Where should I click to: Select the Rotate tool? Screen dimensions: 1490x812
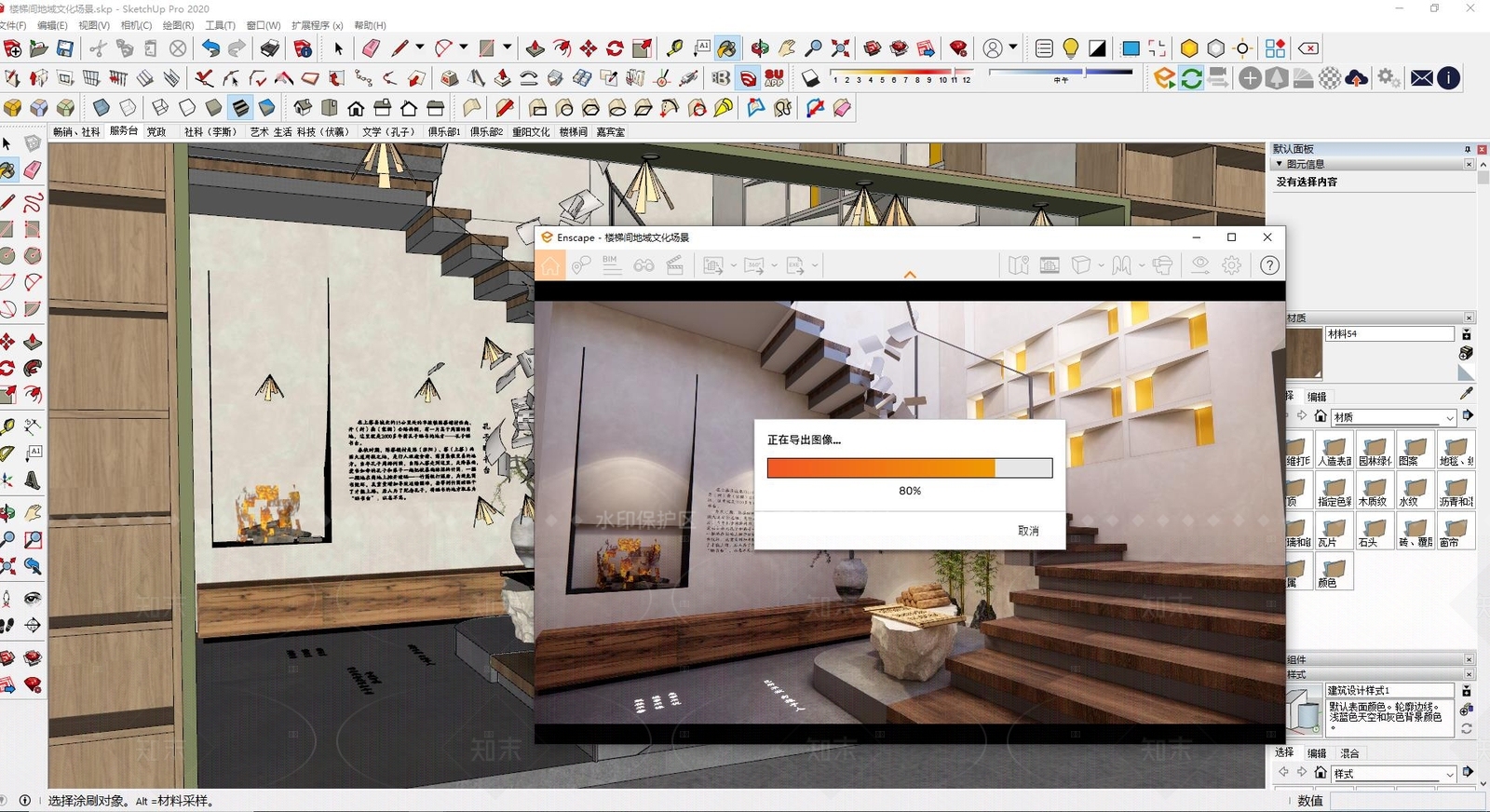click(615, 48)
